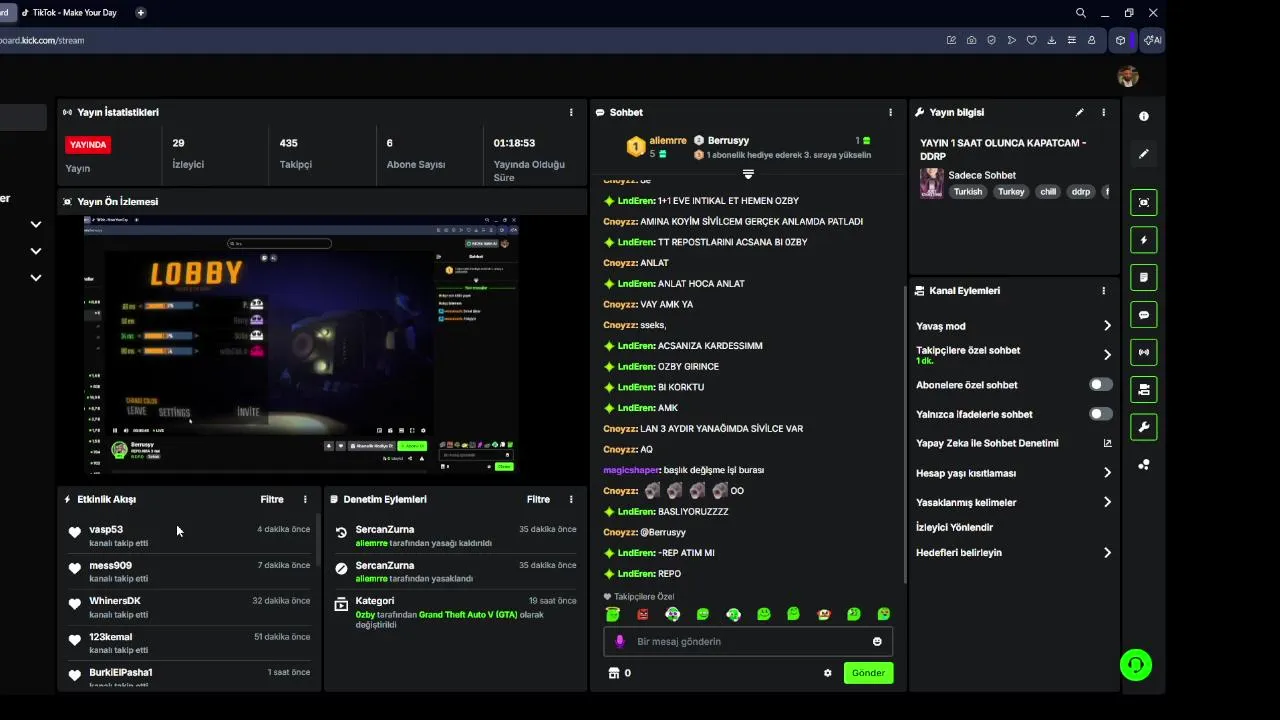Screen dimensions: 1280x720
Task: Click the pencil edit icon in right sidebar
Action: point(1144,154)
